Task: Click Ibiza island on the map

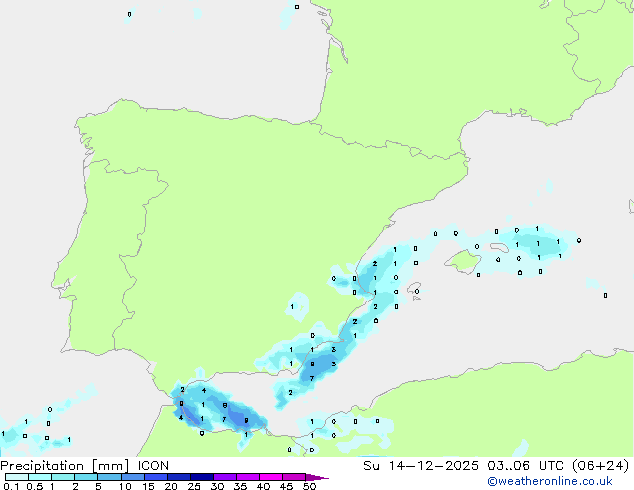Action: [x=413, y=288]
